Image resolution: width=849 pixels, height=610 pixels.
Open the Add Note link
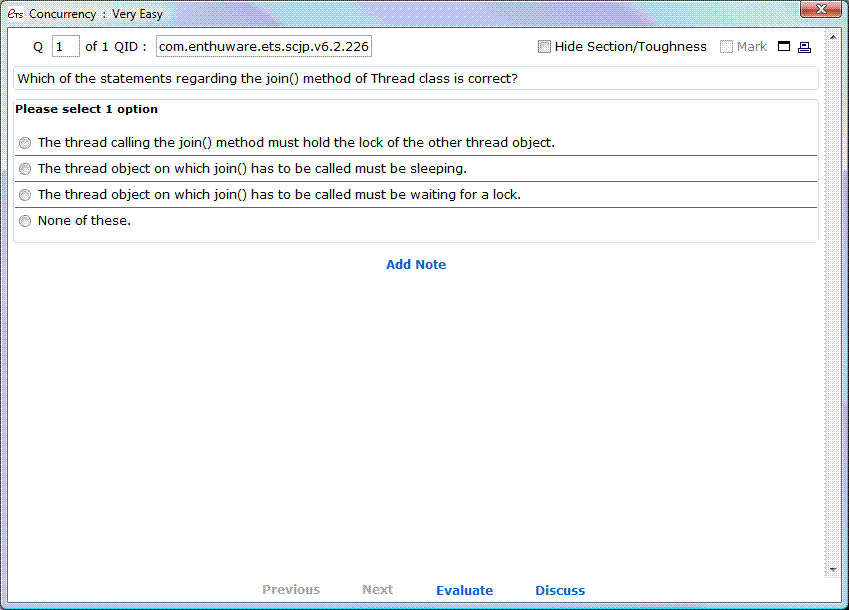416,265
